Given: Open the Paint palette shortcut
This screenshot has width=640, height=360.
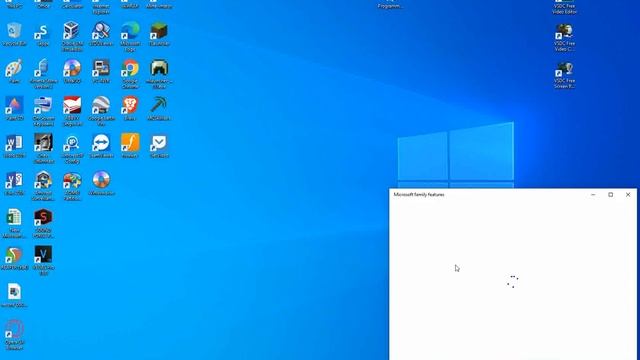Looking at the screenshot, I should 14,69.
